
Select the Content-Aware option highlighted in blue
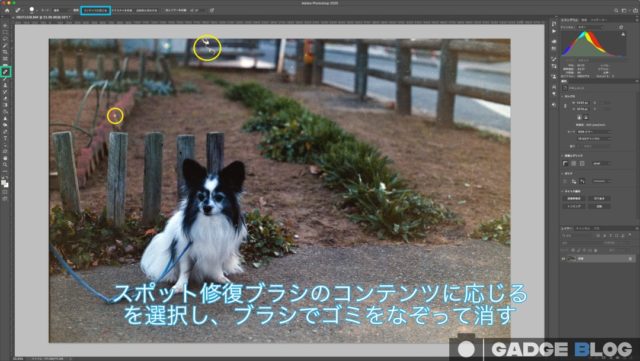pos(96,10)
